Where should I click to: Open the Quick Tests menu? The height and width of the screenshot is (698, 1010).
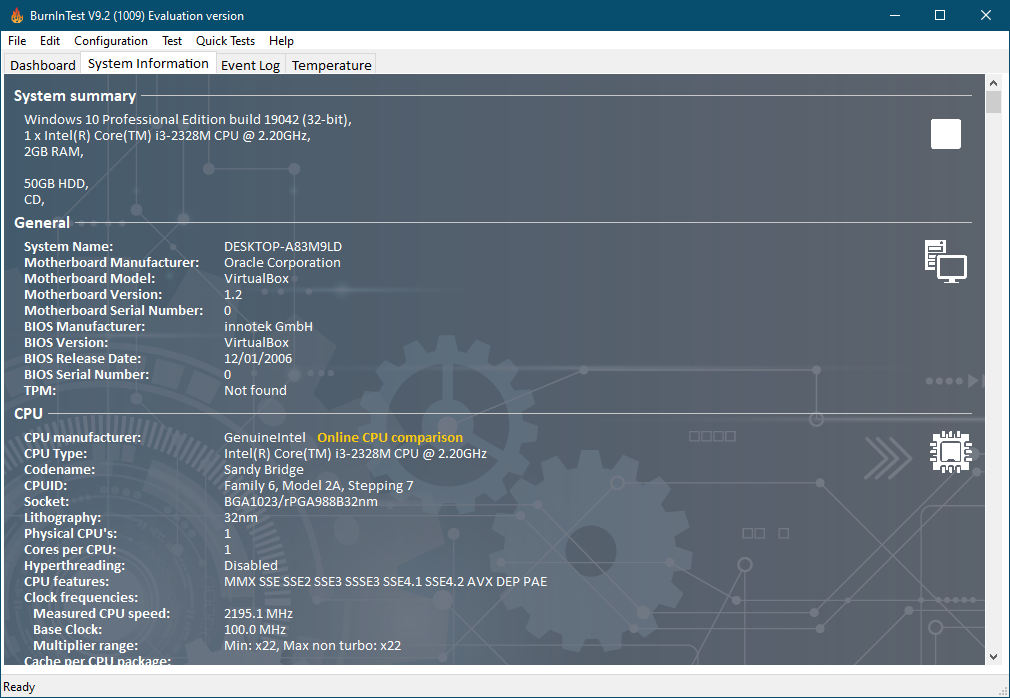[225, 41]
